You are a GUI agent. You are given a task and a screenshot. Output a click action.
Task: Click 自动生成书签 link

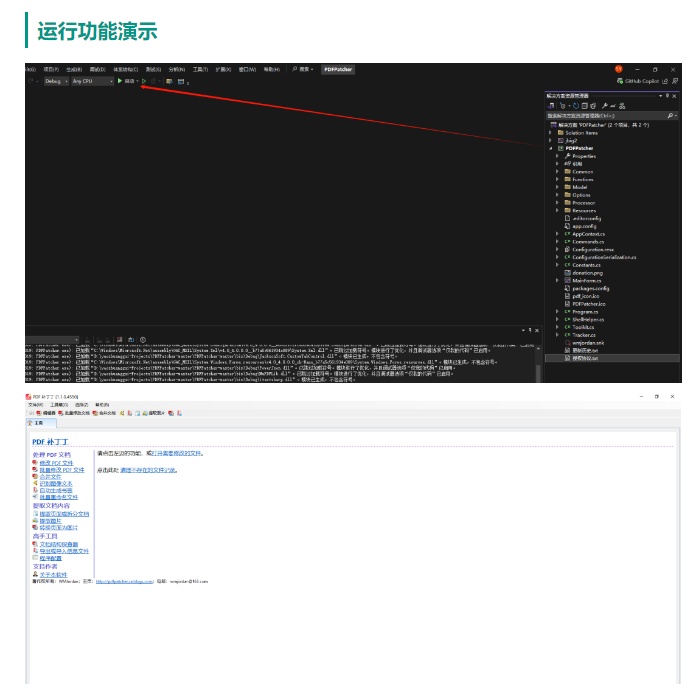tap(56, 491)
